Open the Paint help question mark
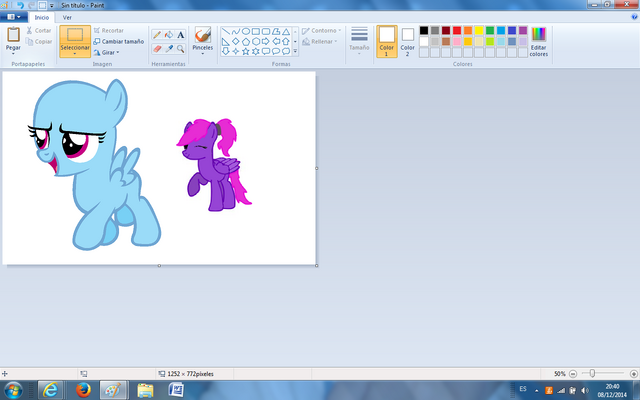Screen dimensions: 640x400 634,17
